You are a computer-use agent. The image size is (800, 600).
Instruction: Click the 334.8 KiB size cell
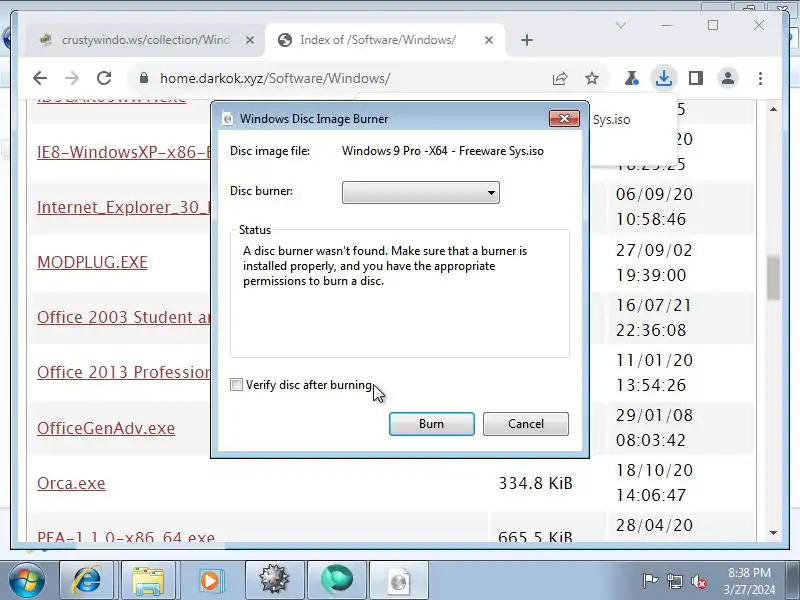coord(535,483)
